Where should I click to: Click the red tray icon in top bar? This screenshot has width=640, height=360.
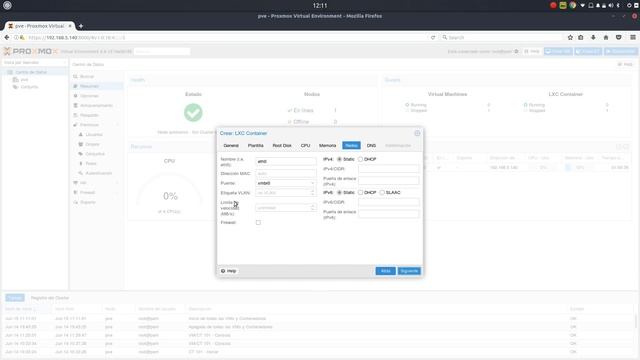553,5
